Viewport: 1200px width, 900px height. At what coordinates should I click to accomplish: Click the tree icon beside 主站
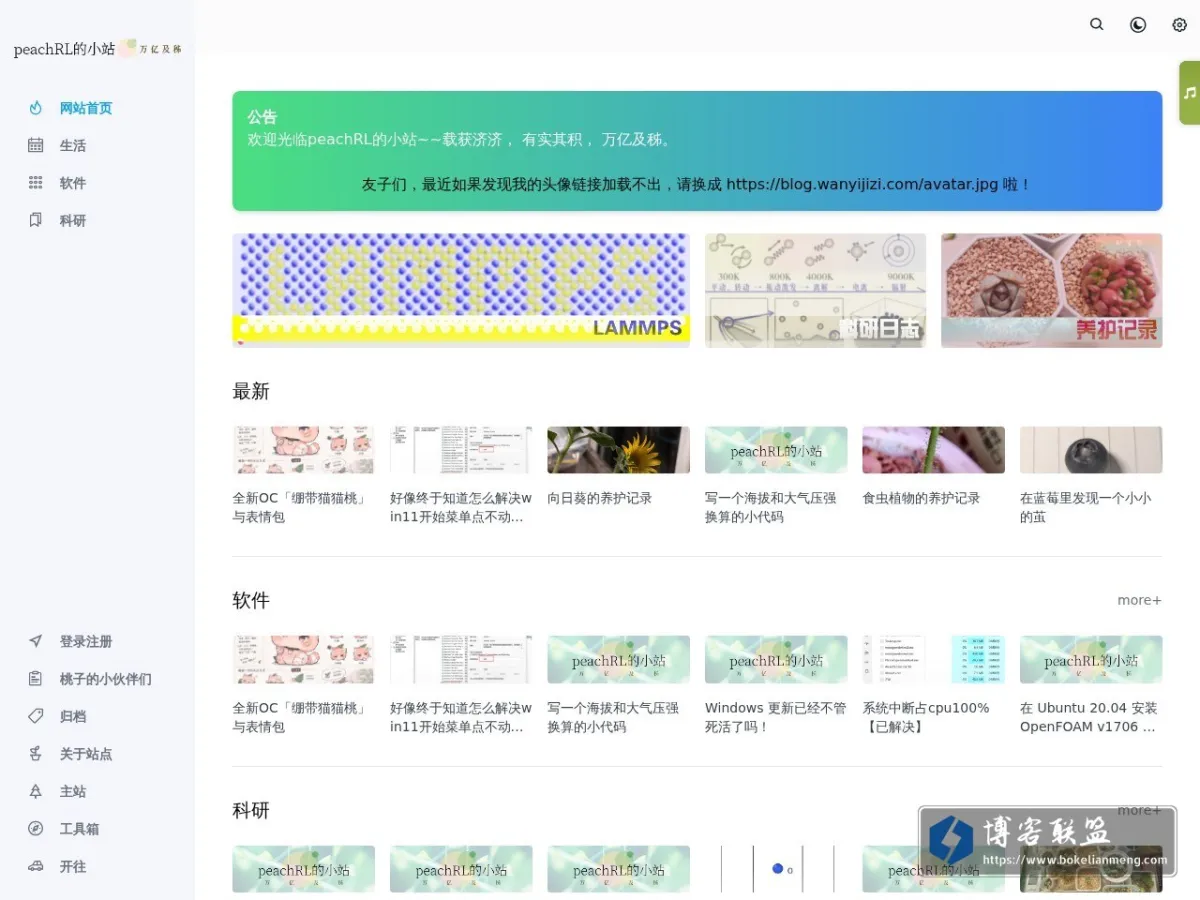pyautogui.click(x=36, y=791)
